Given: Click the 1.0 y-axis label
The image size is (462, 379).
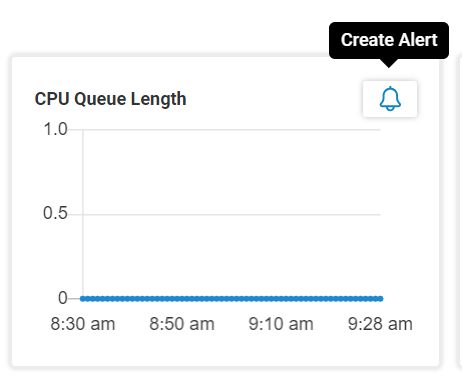Looking at the screenshot, I should [x=55, y=129].
